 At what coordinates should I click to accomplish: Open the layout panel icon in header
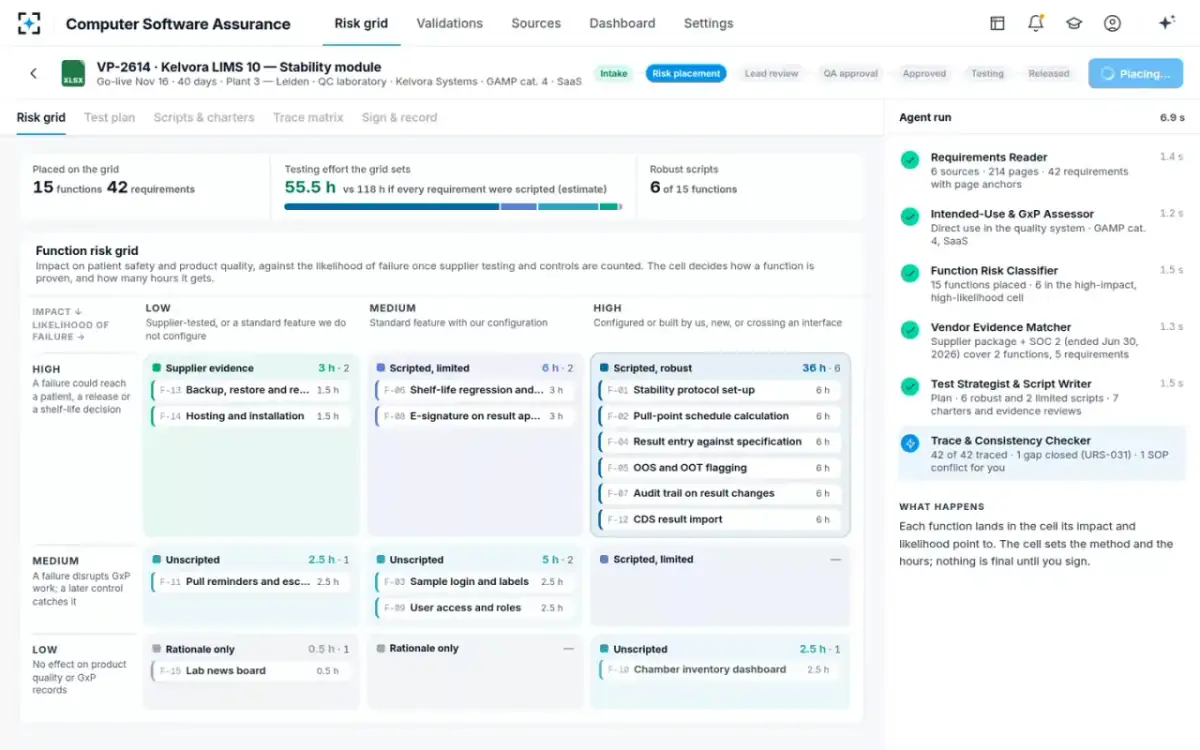pos(997,23)
